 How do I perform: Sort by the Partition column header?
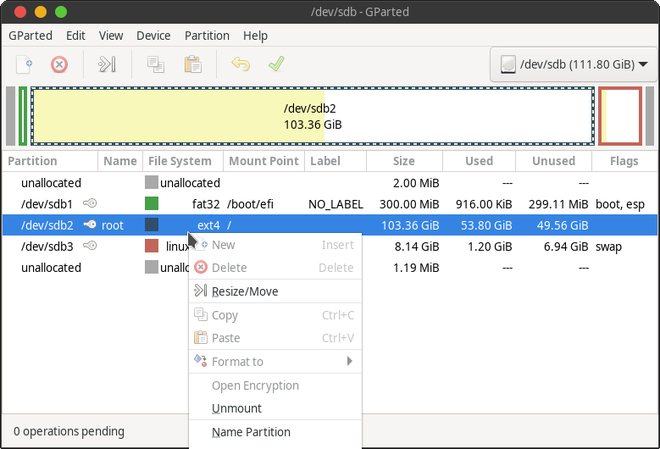[50, 161]
